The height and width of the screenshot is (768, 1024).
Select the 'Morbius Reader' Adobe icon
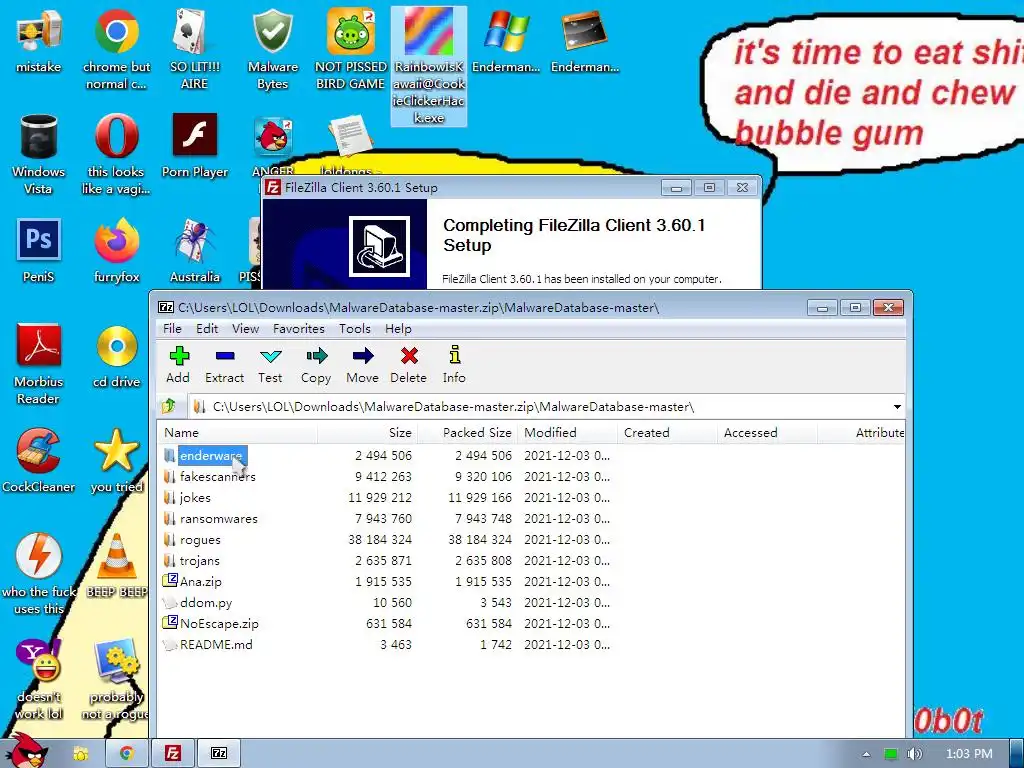[x=38, y=364]
